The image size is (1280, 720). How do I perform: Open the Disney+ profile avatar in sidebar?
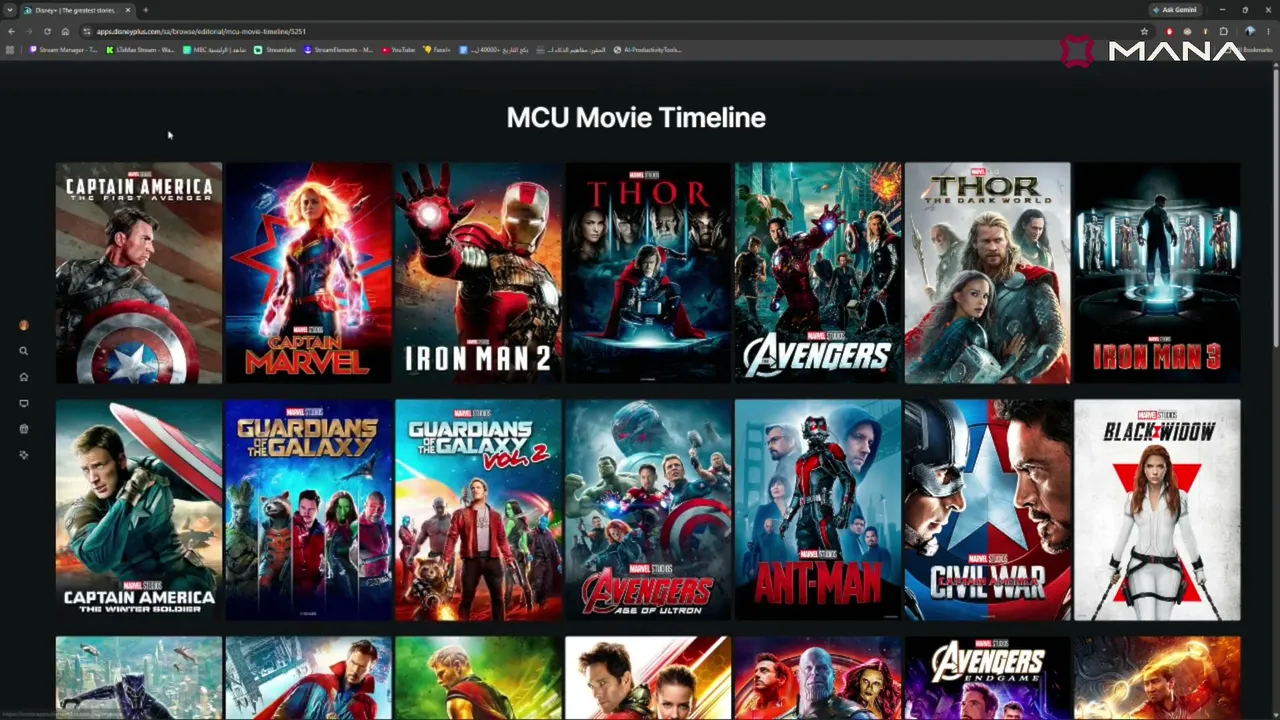pyautogui.click(x=23, y=325)
